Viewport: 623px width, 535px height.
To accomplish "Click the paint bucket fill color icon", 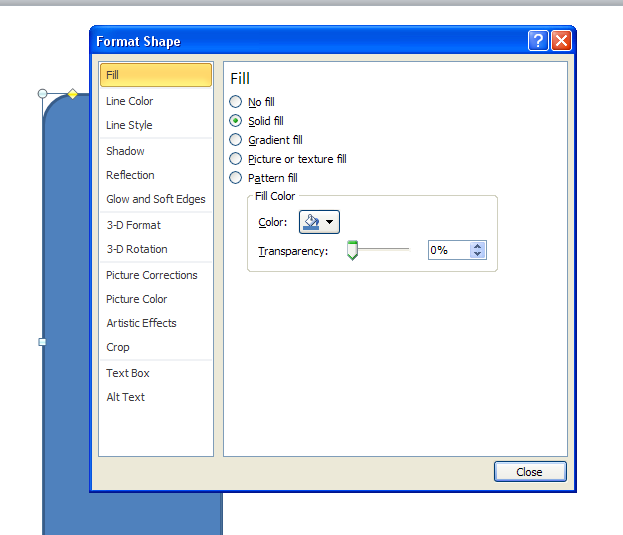I will 310,222.
